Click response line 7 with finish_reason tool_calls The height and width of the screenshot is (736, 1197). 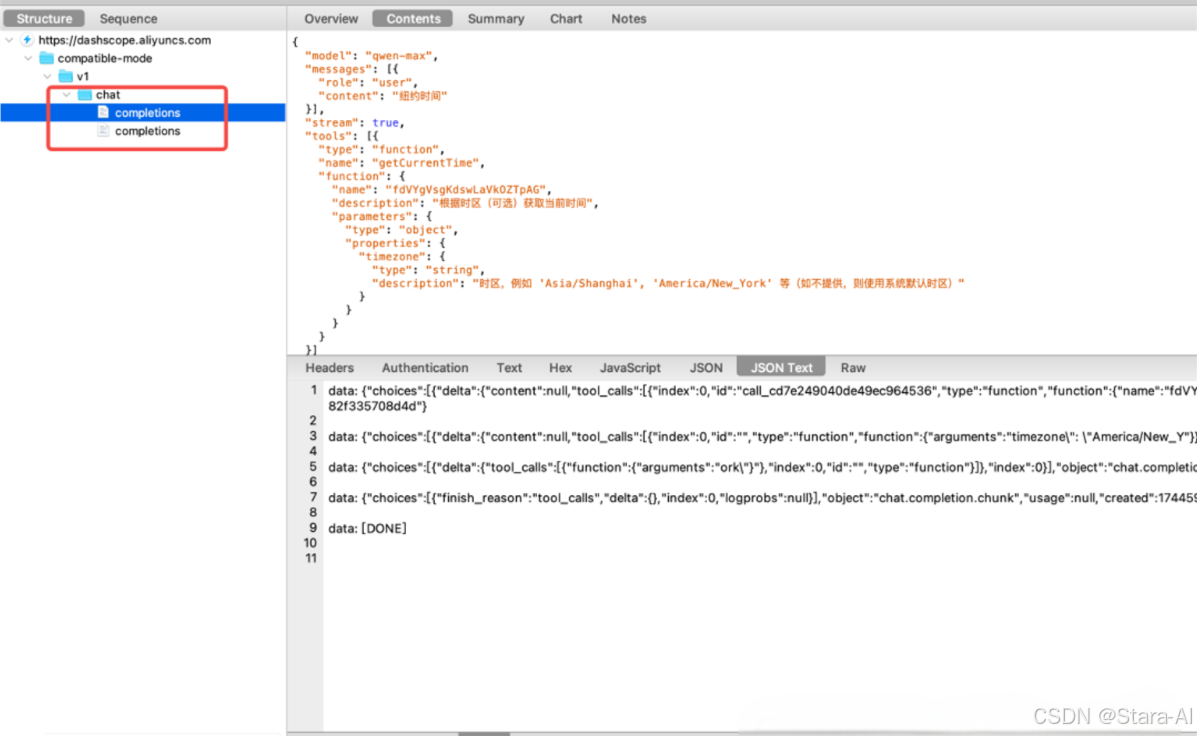[x=762, y=498]
